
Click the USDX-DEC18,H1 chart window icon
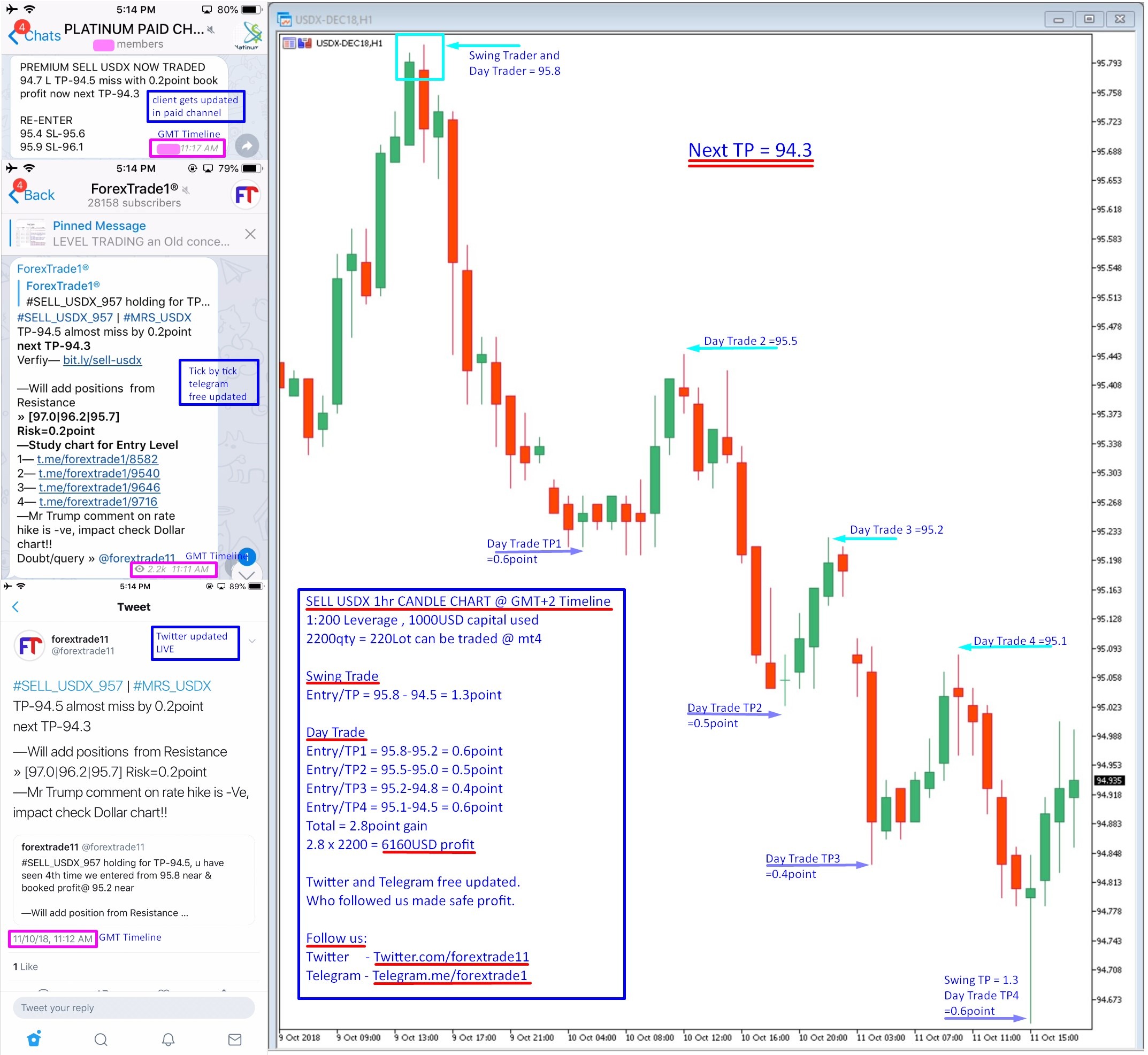pos(284,19)
